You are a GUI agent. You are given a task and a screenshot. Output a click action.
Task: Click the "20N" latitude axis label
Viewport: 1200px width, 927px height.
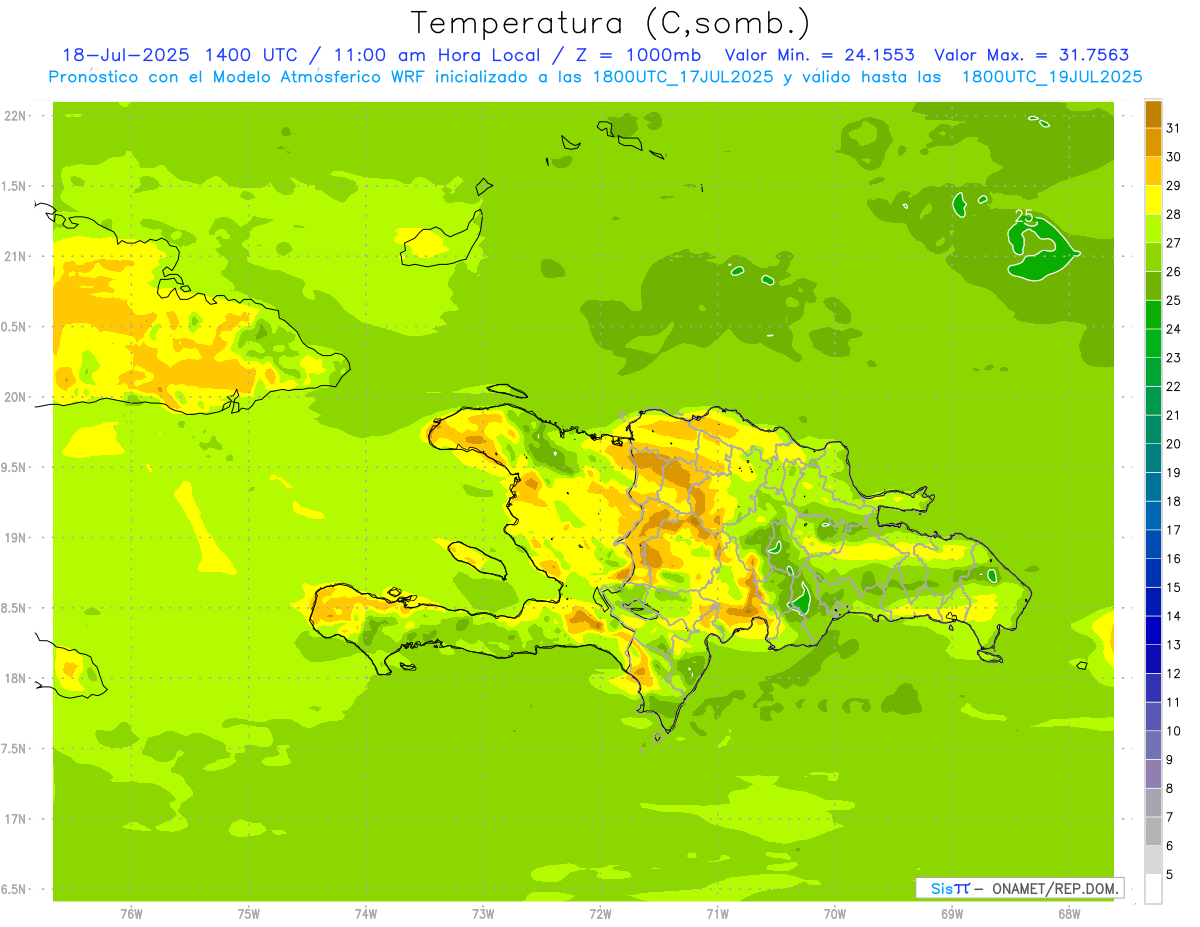click(15, 397)
